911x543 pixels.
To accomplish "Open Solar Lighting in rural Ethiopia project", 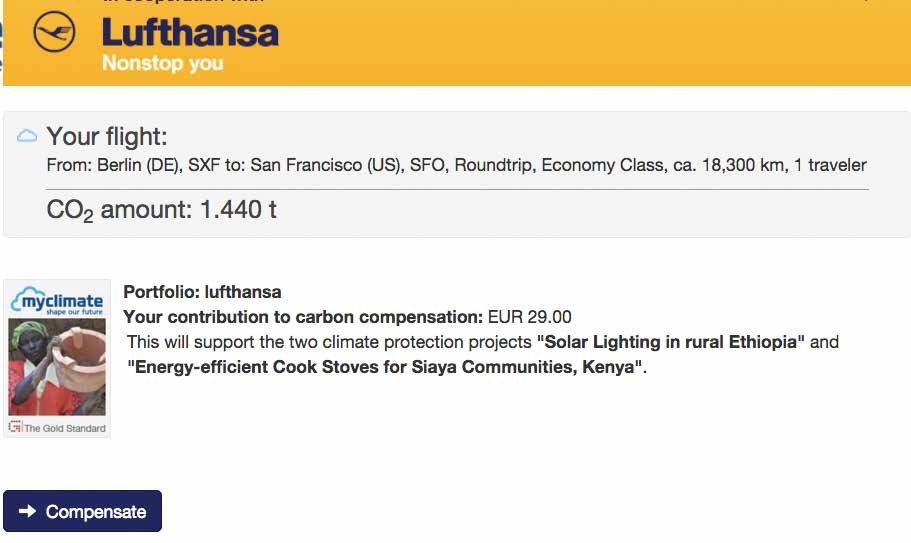I will [x=671, y=342].
